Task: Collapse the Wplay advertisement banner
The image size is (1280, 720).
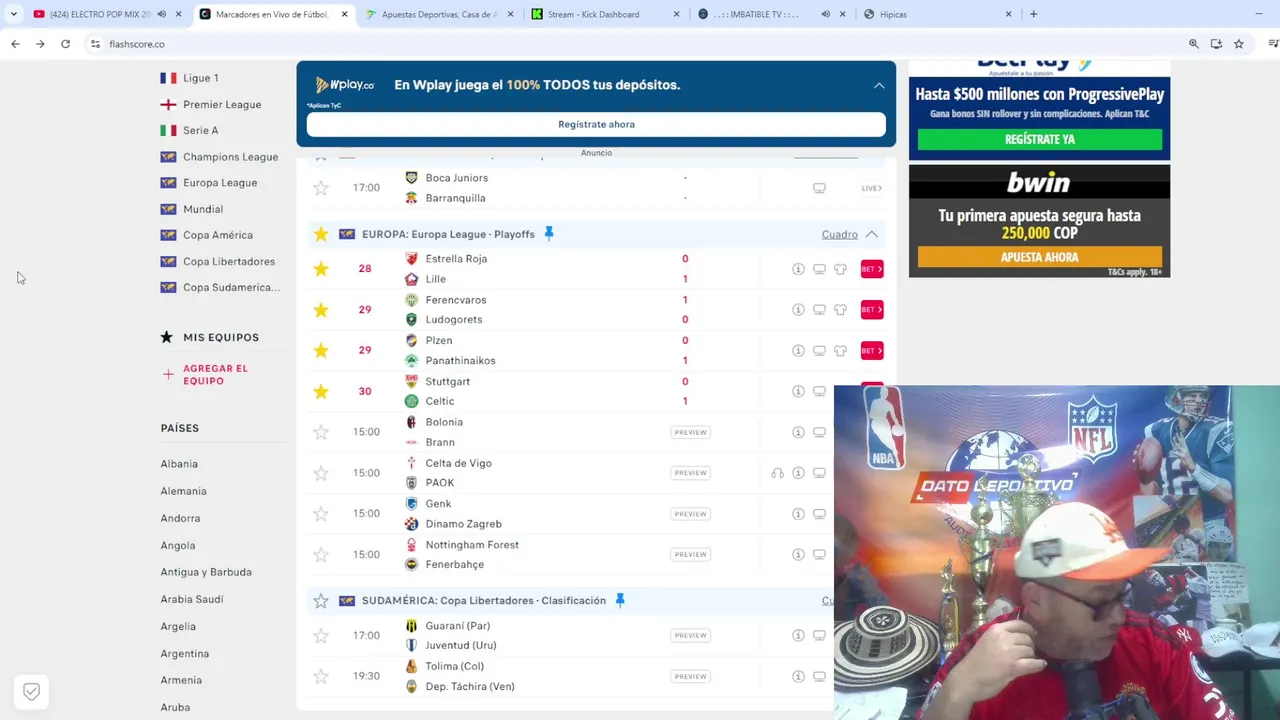Action: click(879, 85)
